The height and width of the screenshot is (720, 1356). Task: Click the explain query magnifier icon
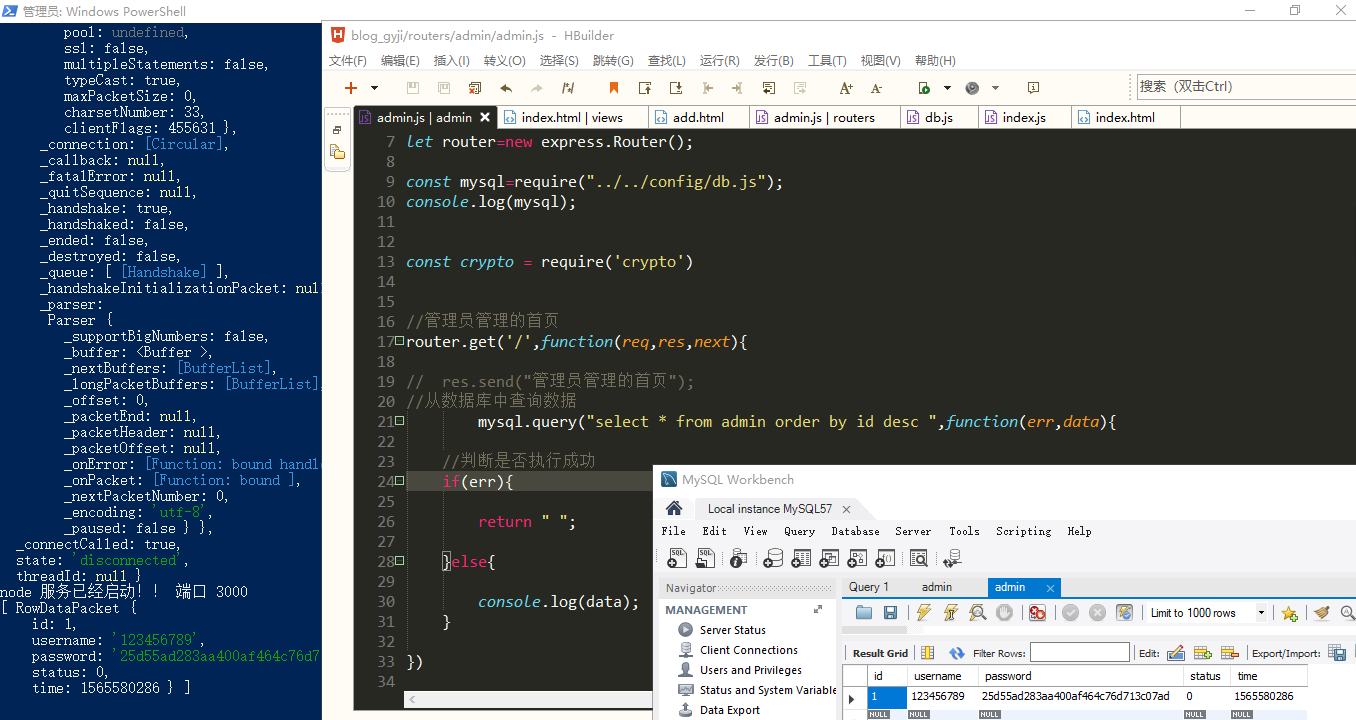pos(978,613)
